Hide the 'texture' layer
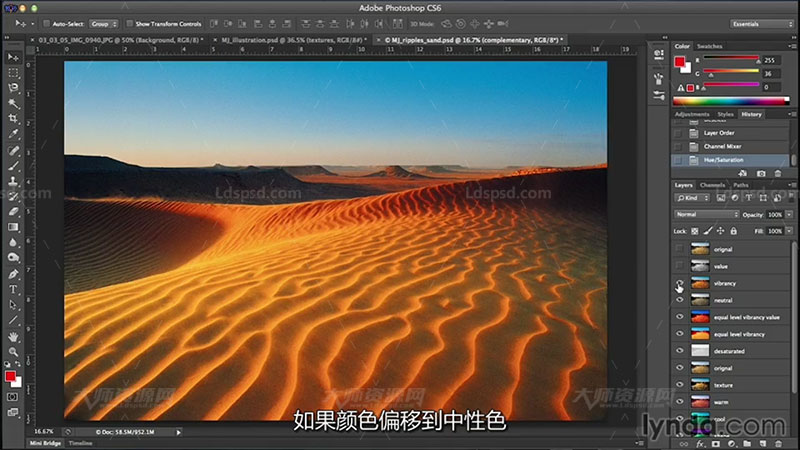 click(x=679, y=385)
